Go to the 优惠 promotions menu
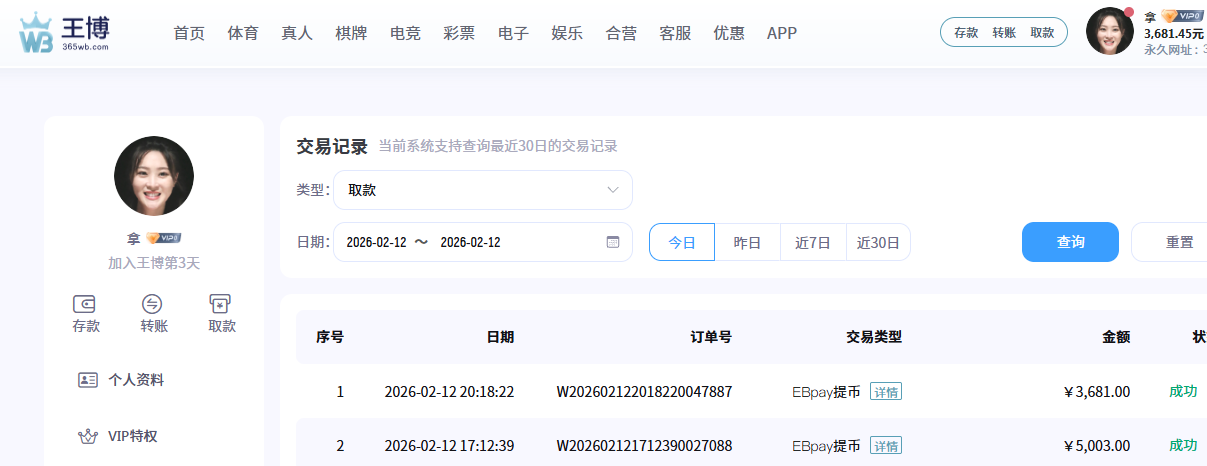This screenshot has width=1207, height=466. pos(729,33)
